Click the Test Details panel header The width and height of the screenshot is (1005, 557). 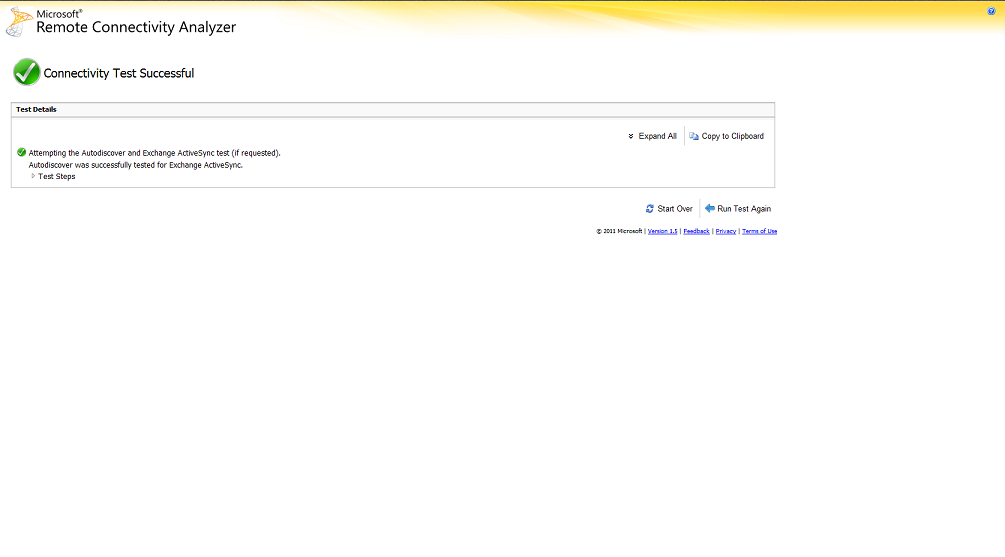tap(393, 110)
